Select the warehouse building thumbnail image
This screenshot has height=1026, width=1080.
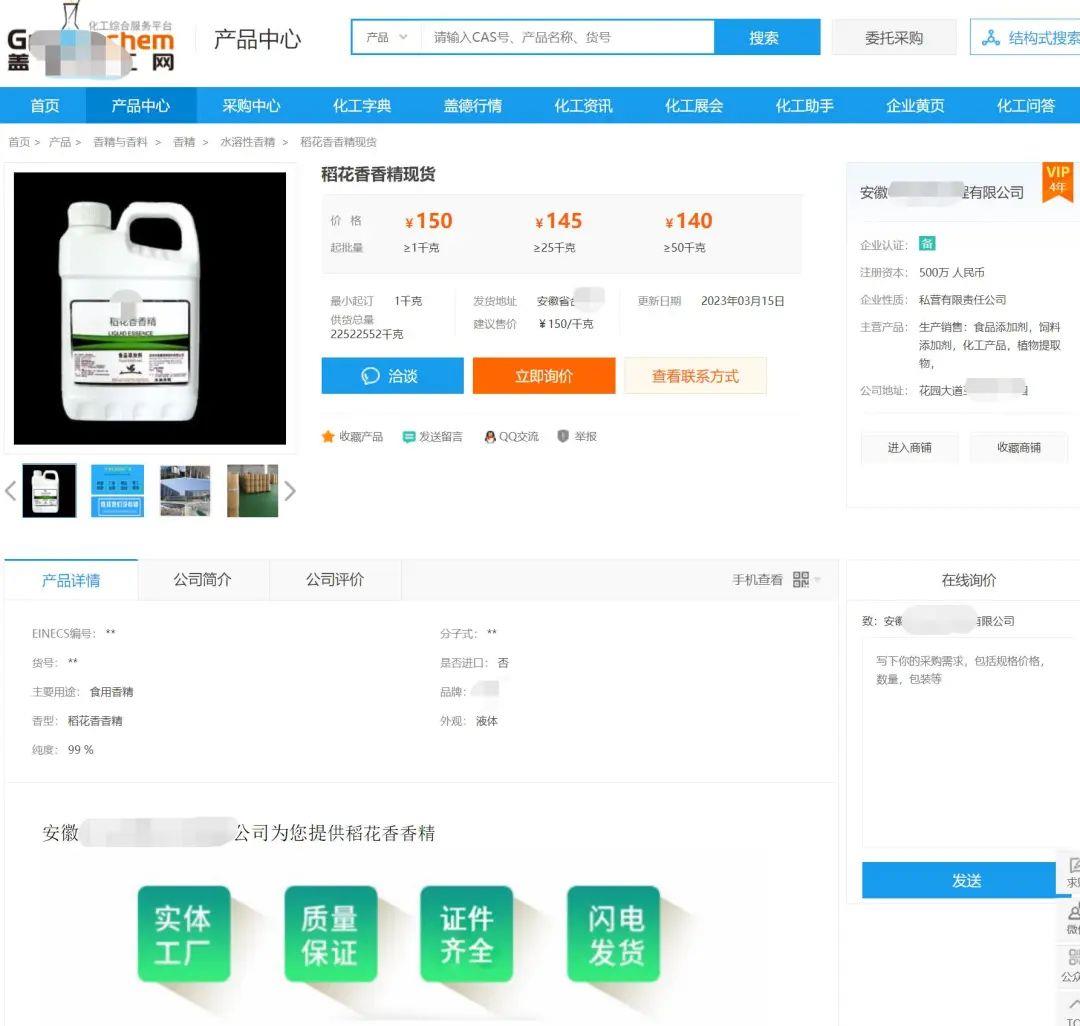pyautogui.click(x=185, y=491)
